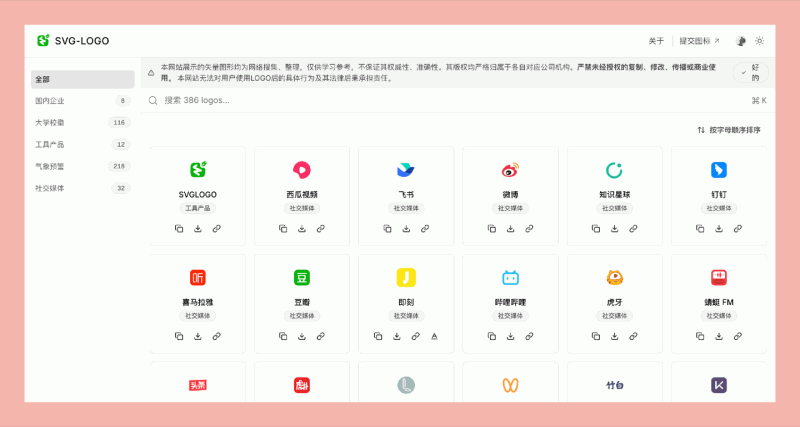Copy the 豆瓣 logo SVG
The width and height of the screenshot is (800, 427).
(283, 336)
